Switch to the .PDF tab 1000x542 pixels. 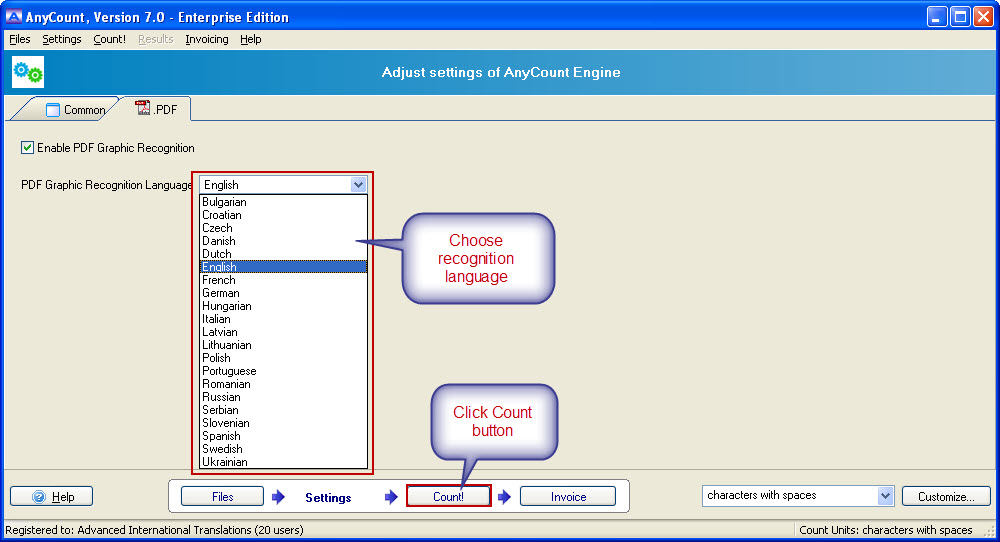click(x=156, y=109)
